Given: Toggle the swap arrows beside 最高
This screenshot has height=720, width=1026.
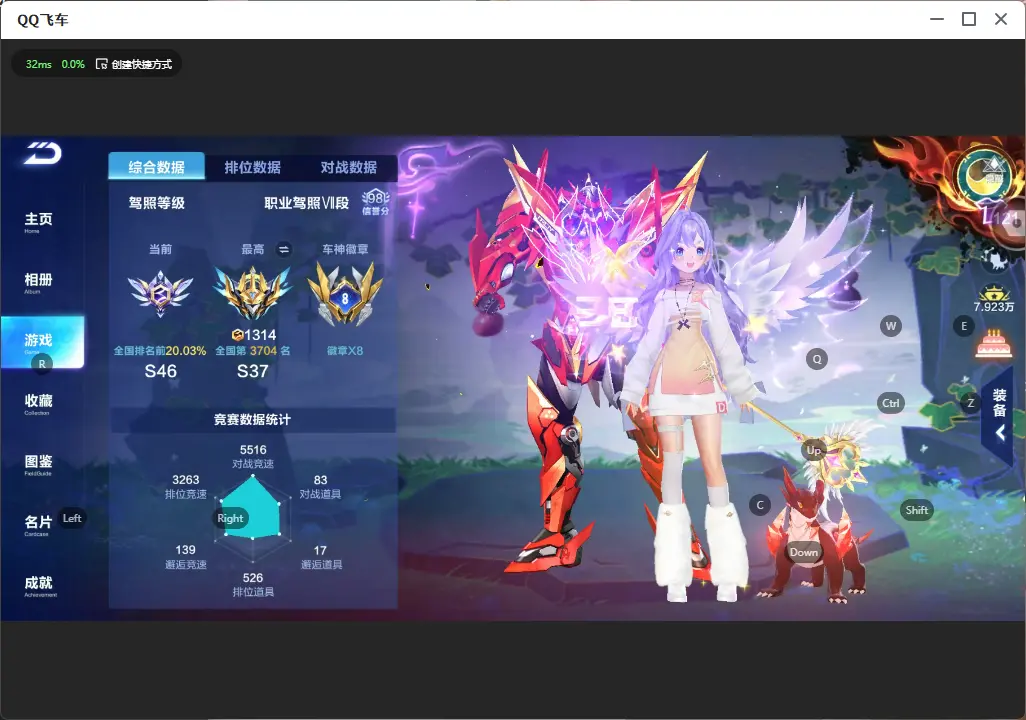Looking at the screenshot, I should 284,249.
